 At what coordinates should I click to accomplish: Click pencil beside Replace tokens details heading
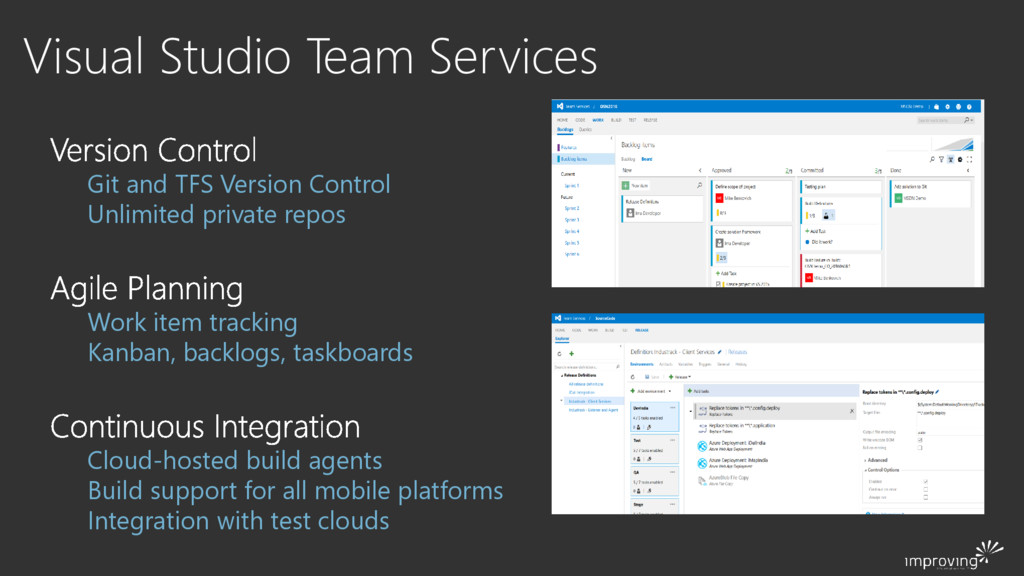tap(937, 392)
